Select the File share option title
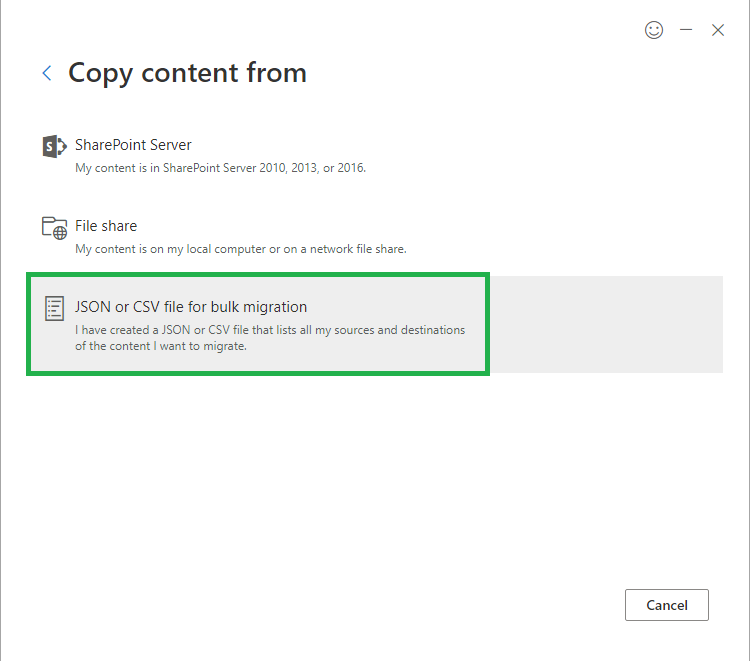The image size is (750, 661). coord(106,226)
